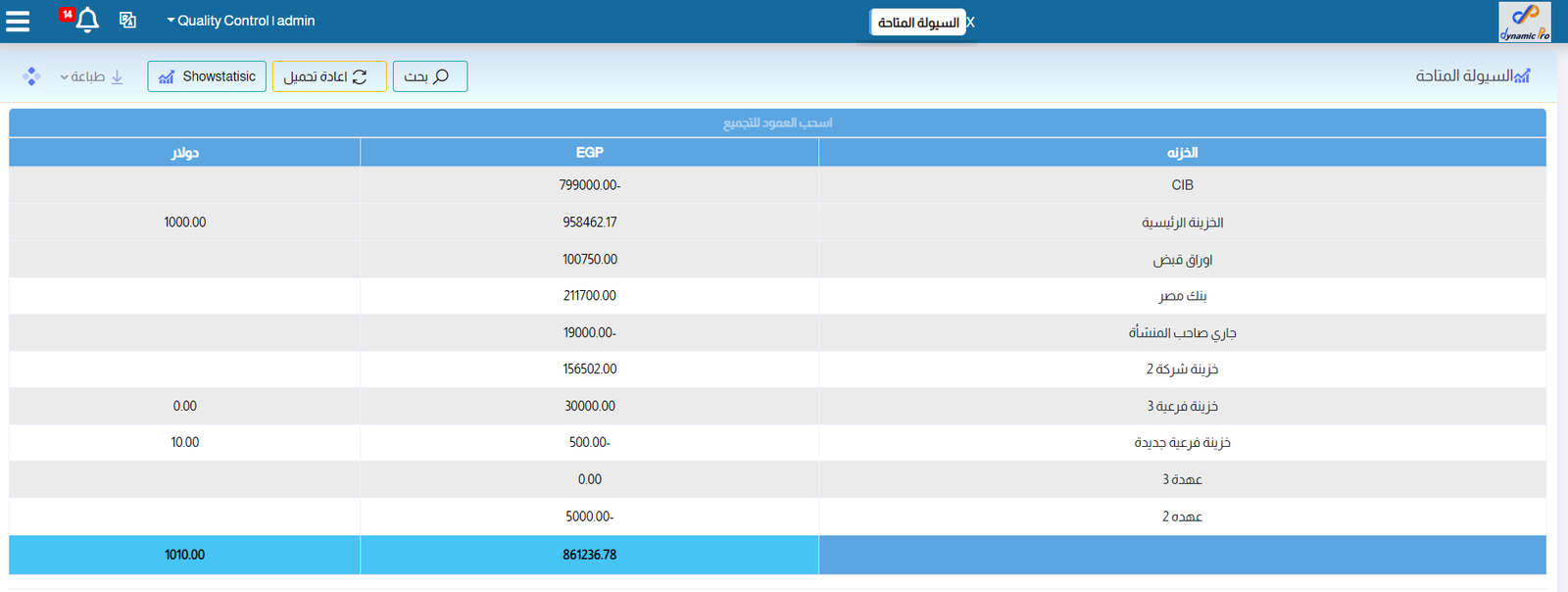Click the بنك مصر row name
This screenshot has height=592, width=1568.
[x=1182, y=296]
